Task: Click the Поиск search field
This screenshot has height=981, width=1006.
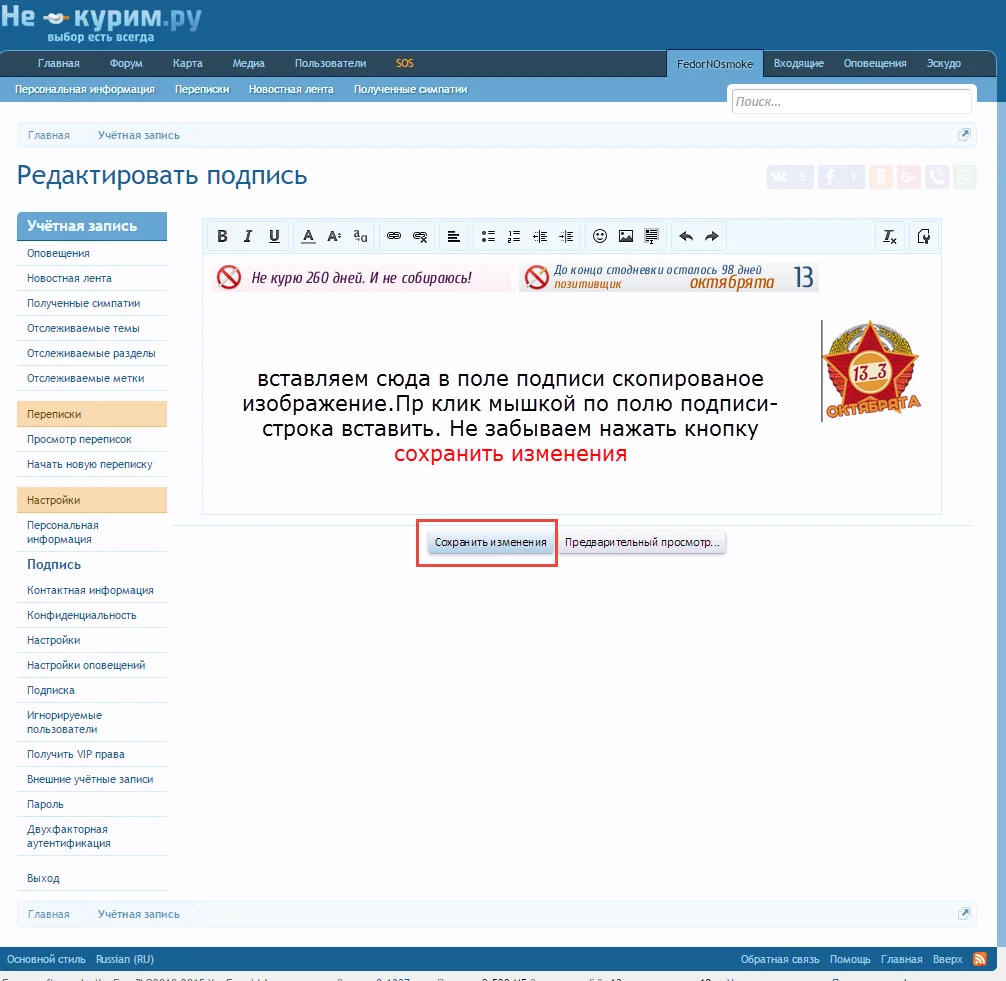Action: (851, 101)
